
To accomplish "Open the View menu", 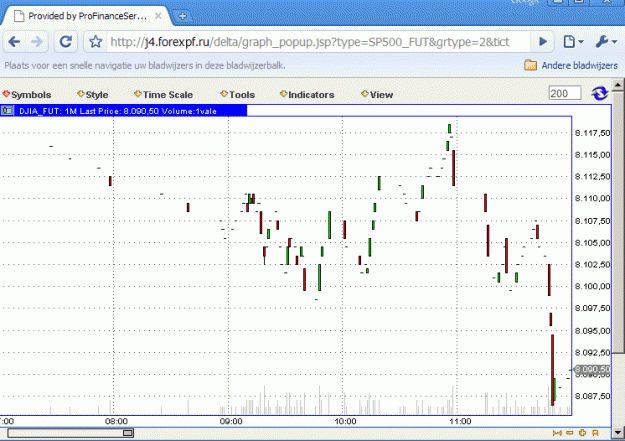I will point(377,95).
